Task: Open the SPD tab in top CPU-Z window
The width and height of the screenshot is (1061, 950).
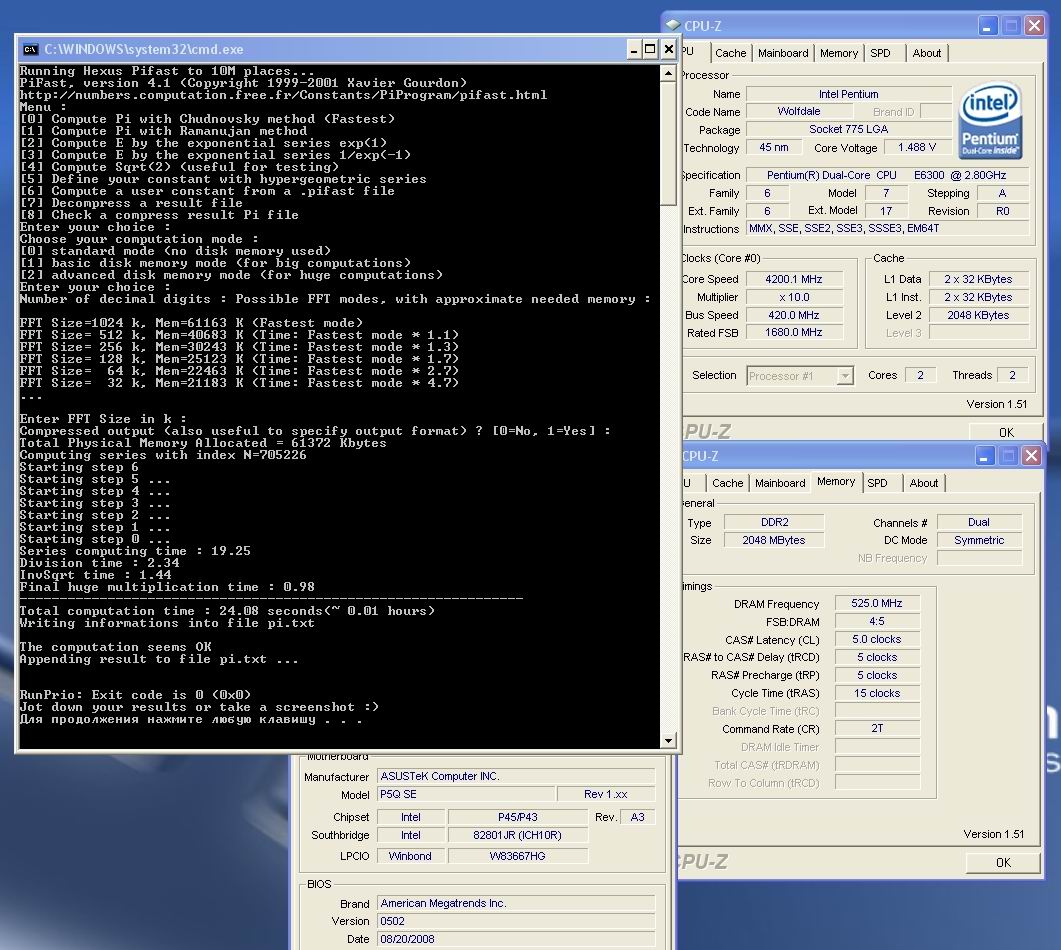Action: (x=880, y=53)
